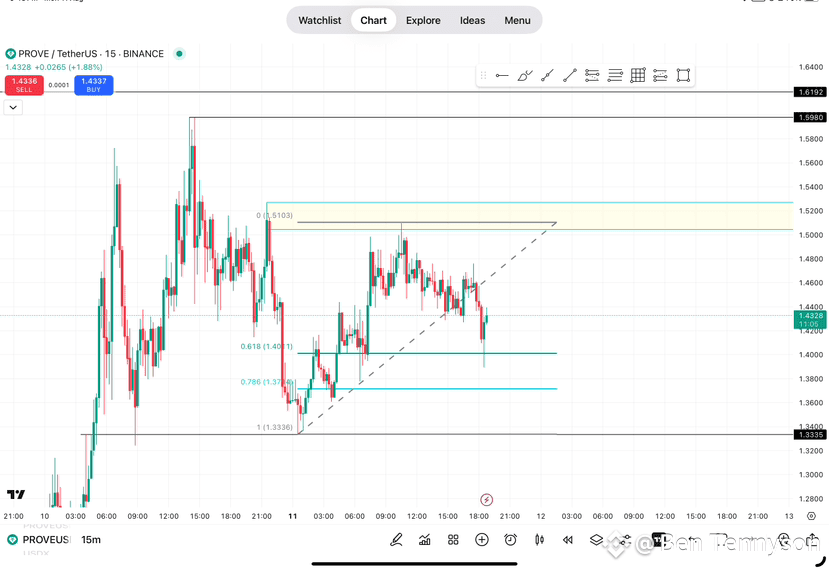Switch to the Ideas tab
The image size is (829, 570).
click(472, 20)
